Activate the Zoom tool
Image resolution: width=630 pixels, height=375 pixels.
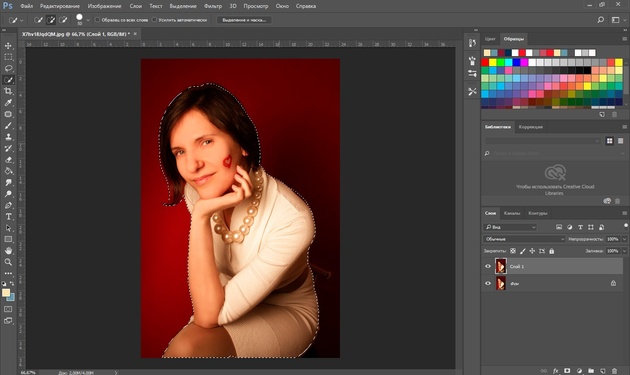[8, 262]
